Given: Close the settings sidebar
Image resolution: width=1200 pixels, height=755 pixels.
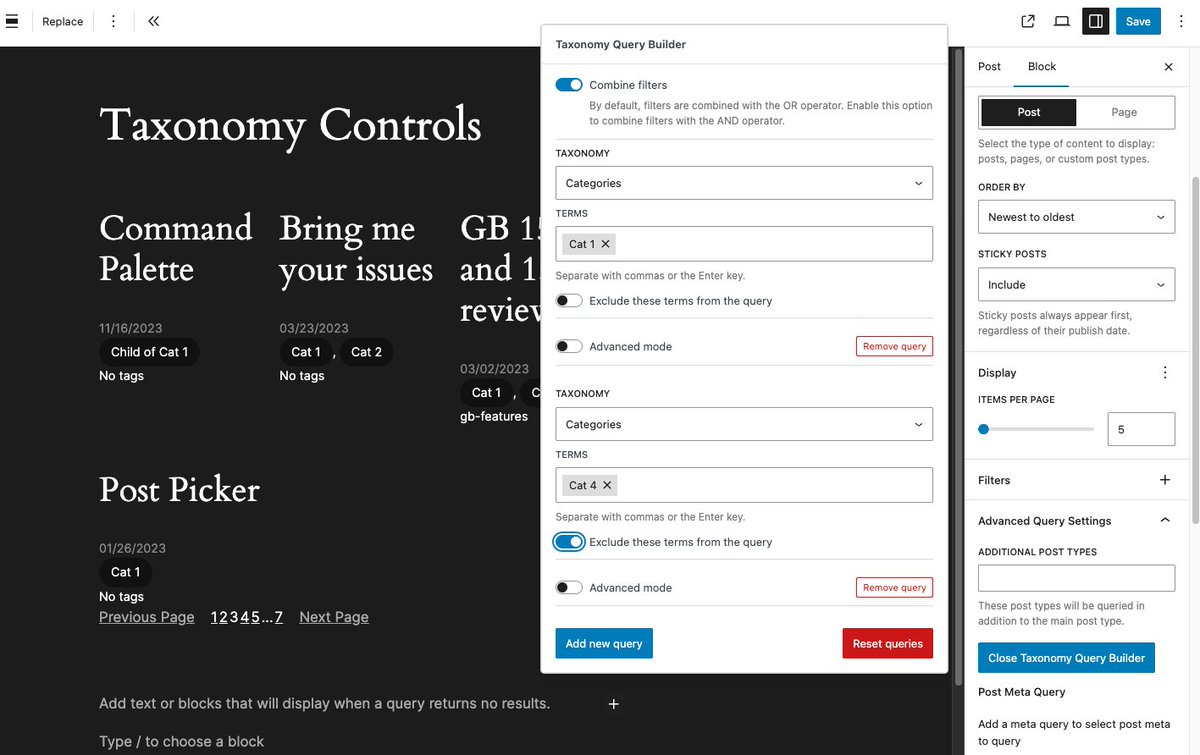Looking at the screenshot, I should click(x=1168, y=67).
